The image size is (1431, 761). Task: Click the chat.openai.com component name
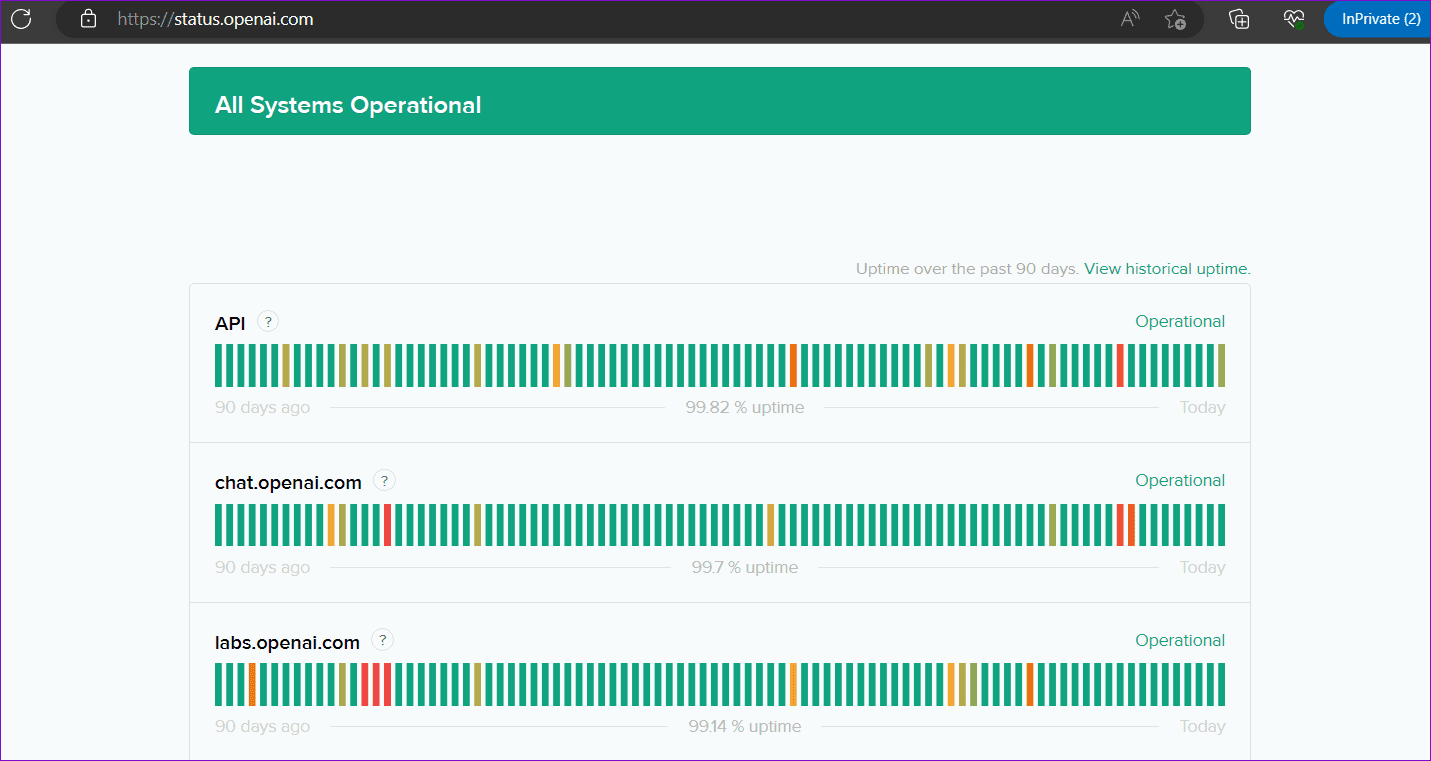tap(288, 483)
